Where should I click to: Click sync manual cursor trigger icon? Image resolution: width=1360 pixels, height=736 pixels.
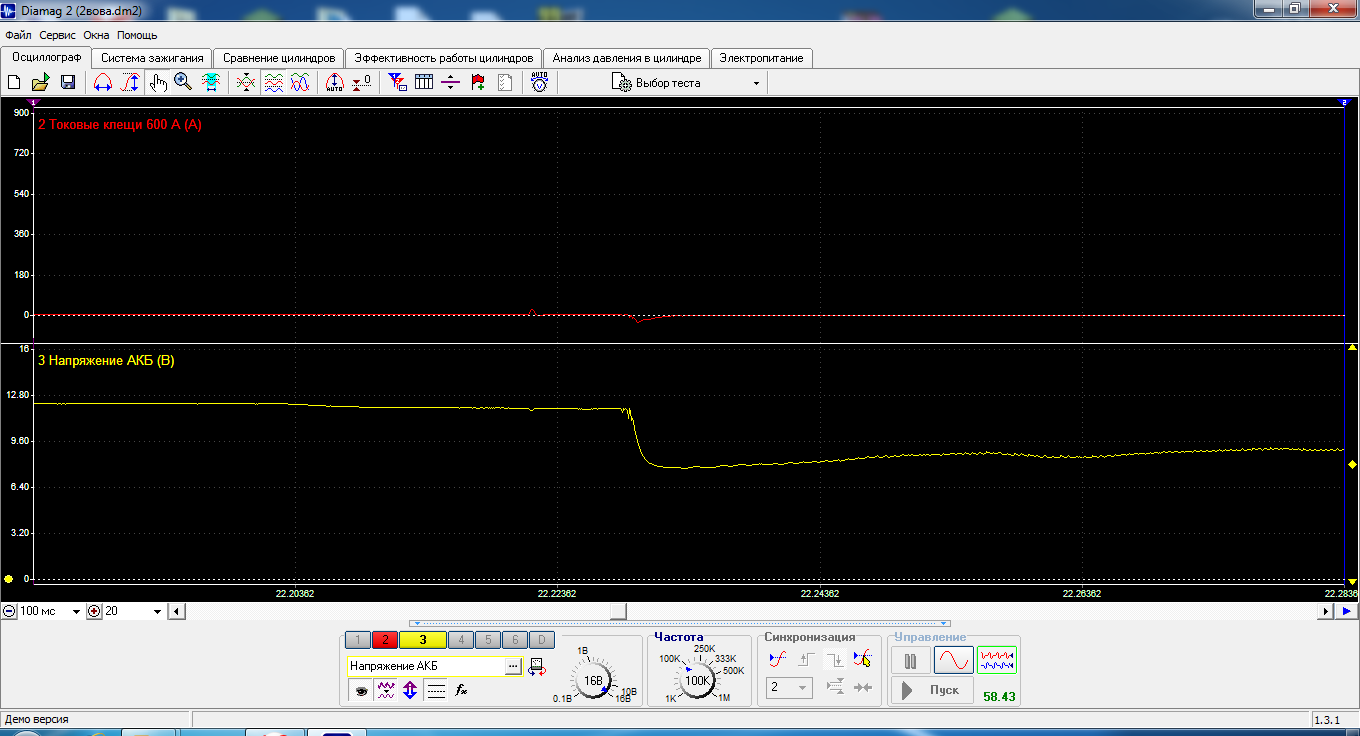pos(862,660)
